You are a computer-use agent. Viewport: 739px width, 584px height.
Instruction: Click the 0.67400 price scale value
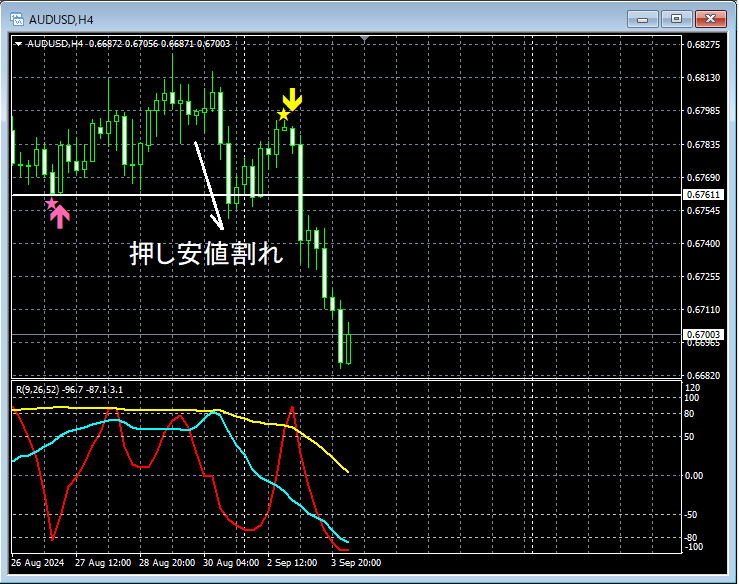703,244
